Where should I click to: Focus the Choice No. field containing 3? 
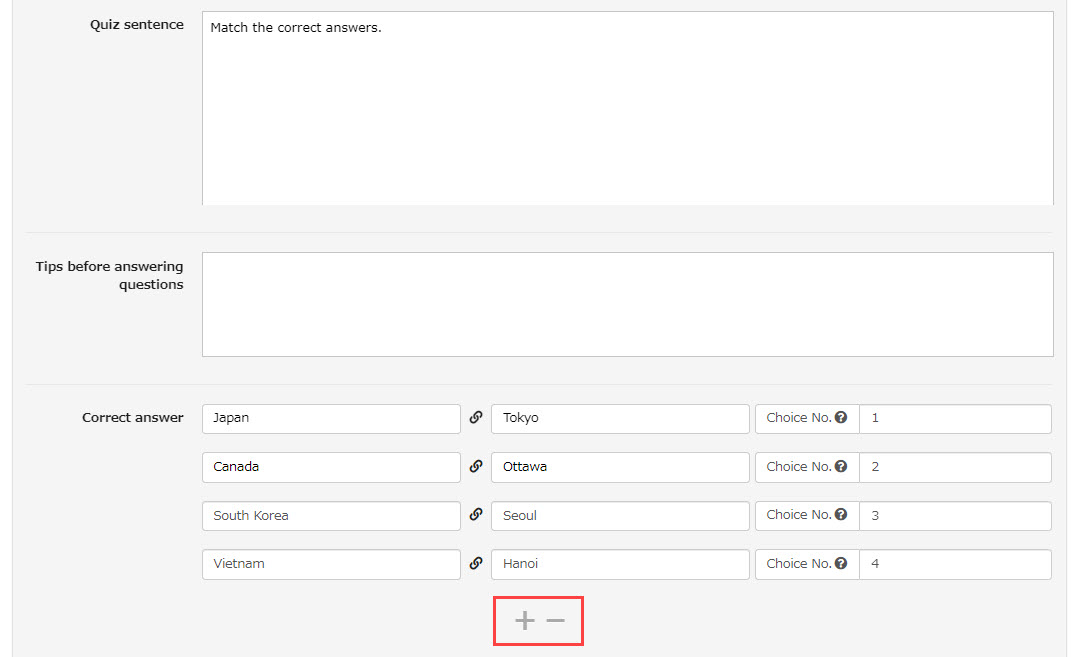[954, 516]
